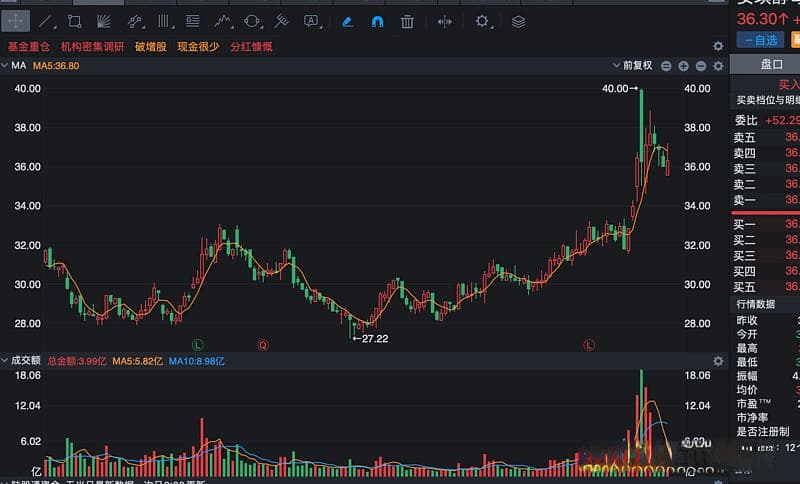This screenshot has width=800, height=484.
Task: Click the red Q marker on the timeline
Action: point(263,345)
